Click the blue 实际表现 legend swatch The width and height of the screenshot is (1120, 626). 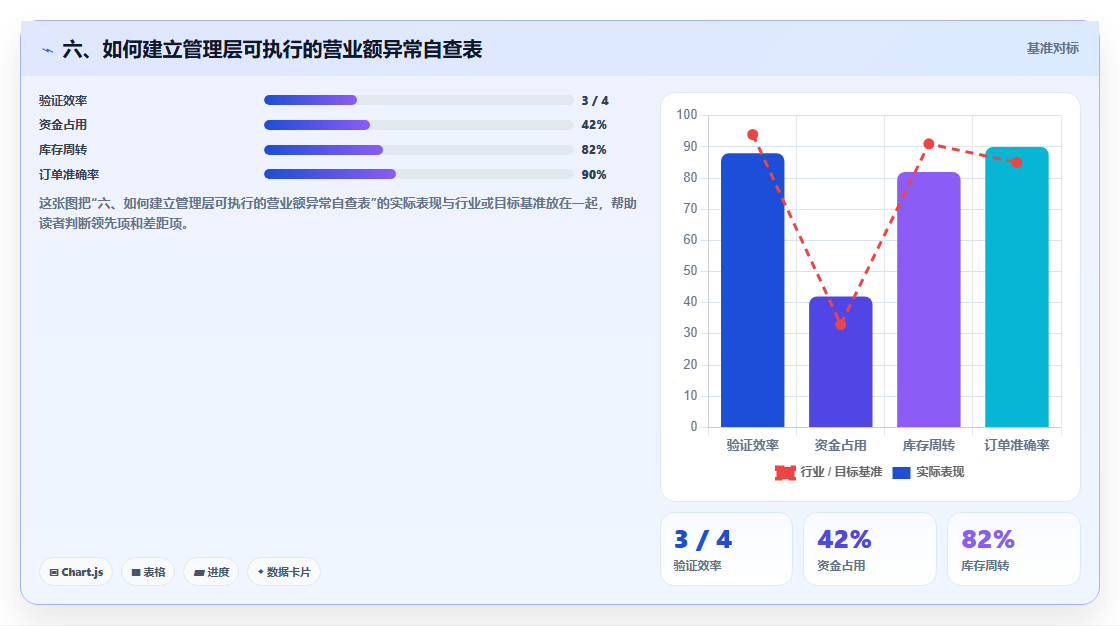tap(901, 472)
